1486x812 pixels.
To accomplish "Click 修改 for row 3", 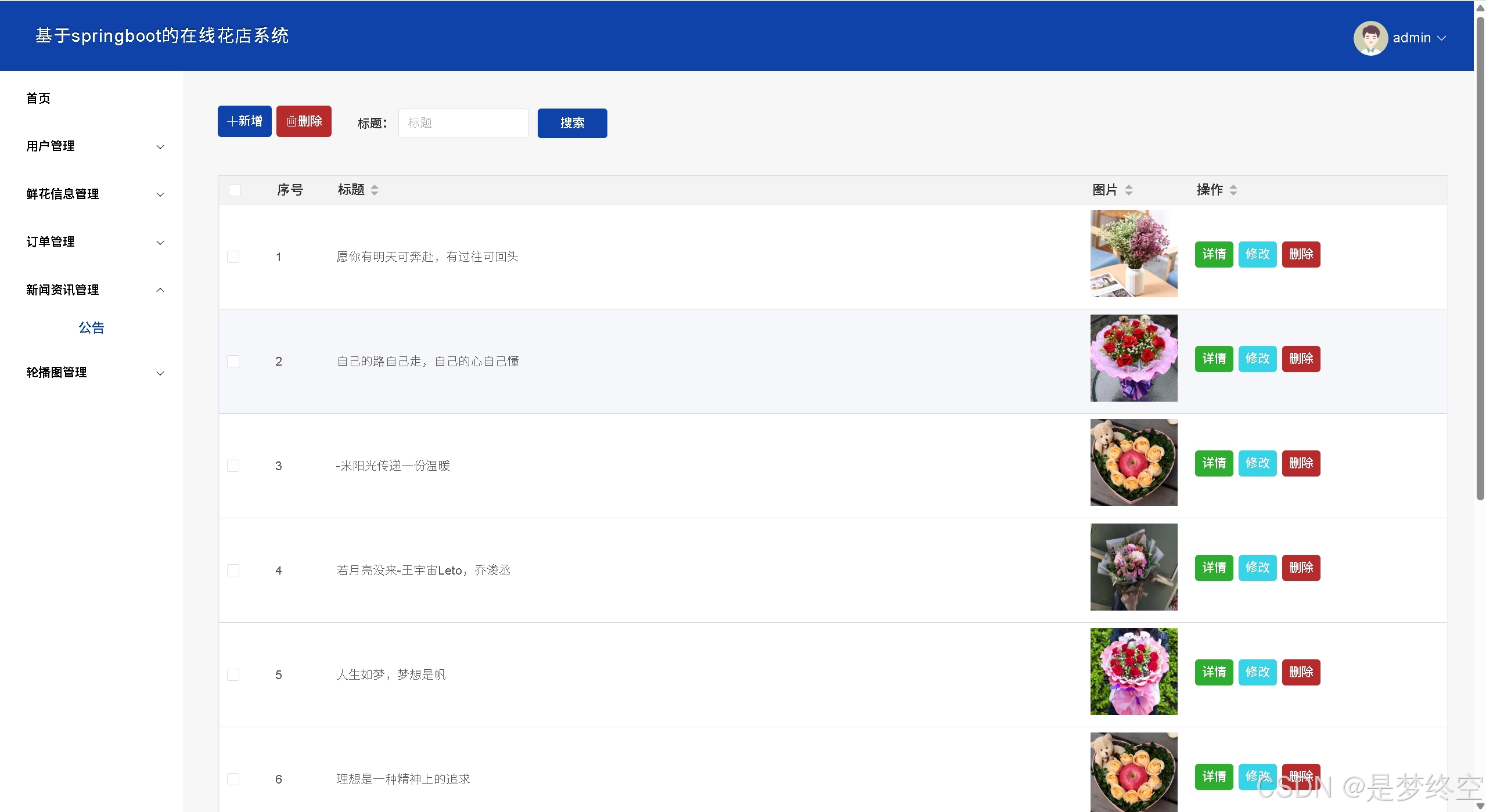I will coord(1257,463).
